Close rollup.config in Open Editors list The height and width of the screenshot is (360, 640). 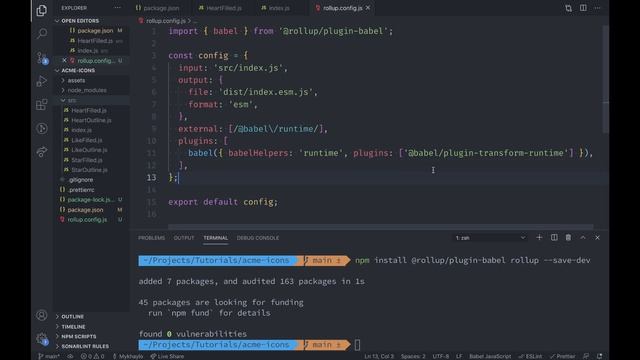(x=64, y=60)
